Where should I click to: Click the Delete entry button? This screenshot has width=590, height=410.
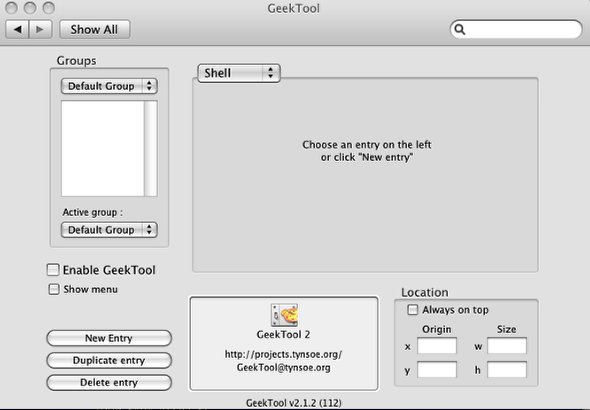click(x=109, y=382)
